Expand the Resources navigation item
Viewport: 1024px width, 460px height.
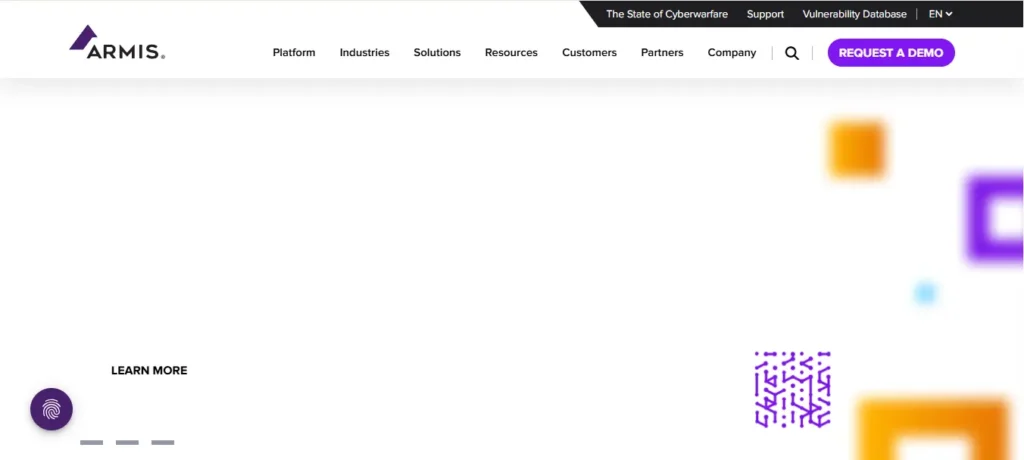click(511, 53)
